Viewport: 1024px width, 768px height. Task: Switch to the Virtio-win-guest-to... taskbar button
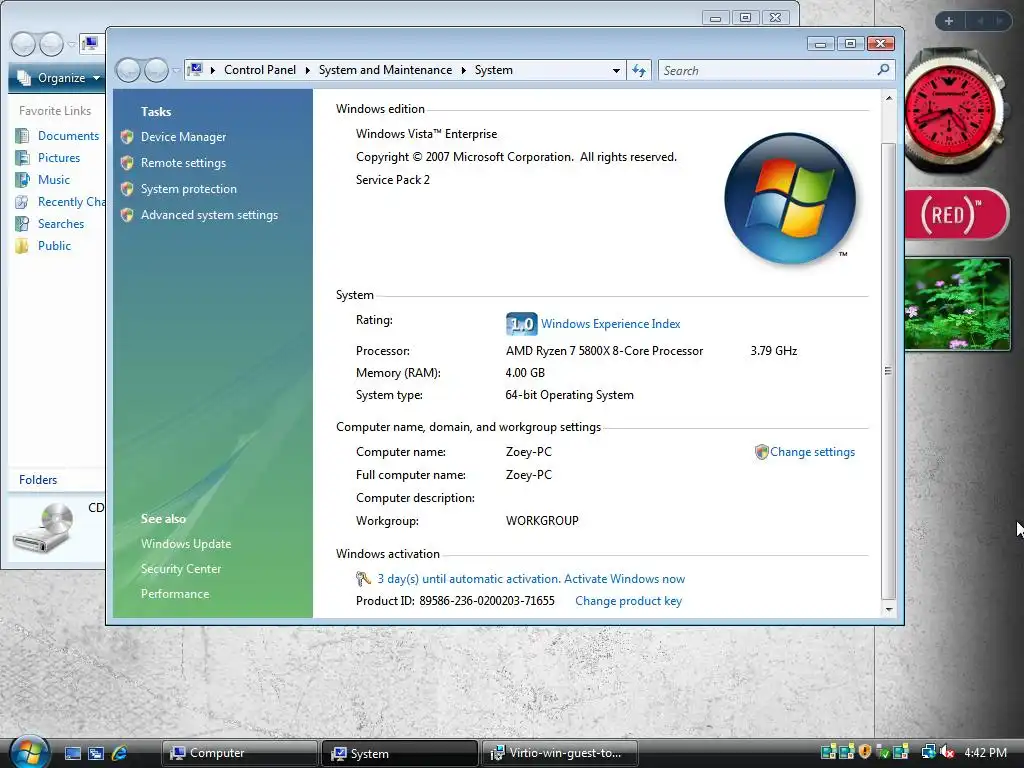(562, 753)
